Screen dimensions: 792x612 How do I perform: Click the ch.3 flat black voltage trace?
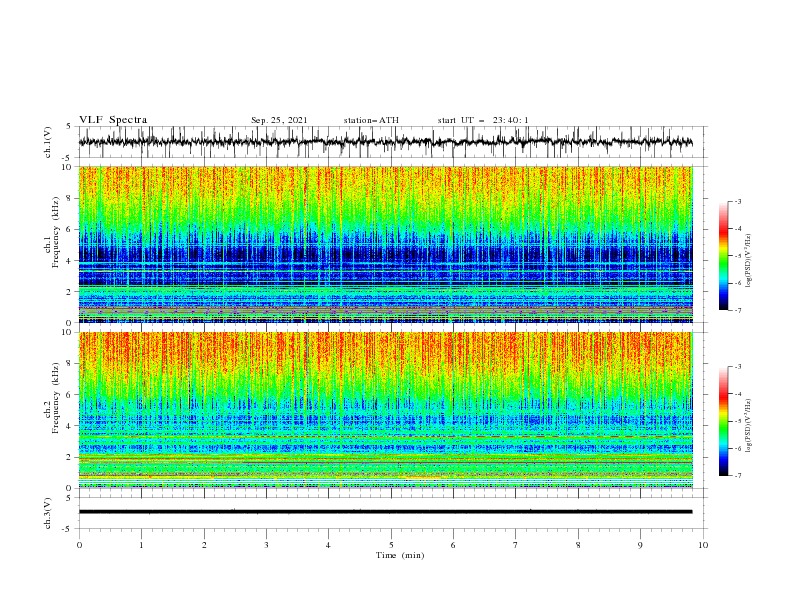click(x=385, y=512)
